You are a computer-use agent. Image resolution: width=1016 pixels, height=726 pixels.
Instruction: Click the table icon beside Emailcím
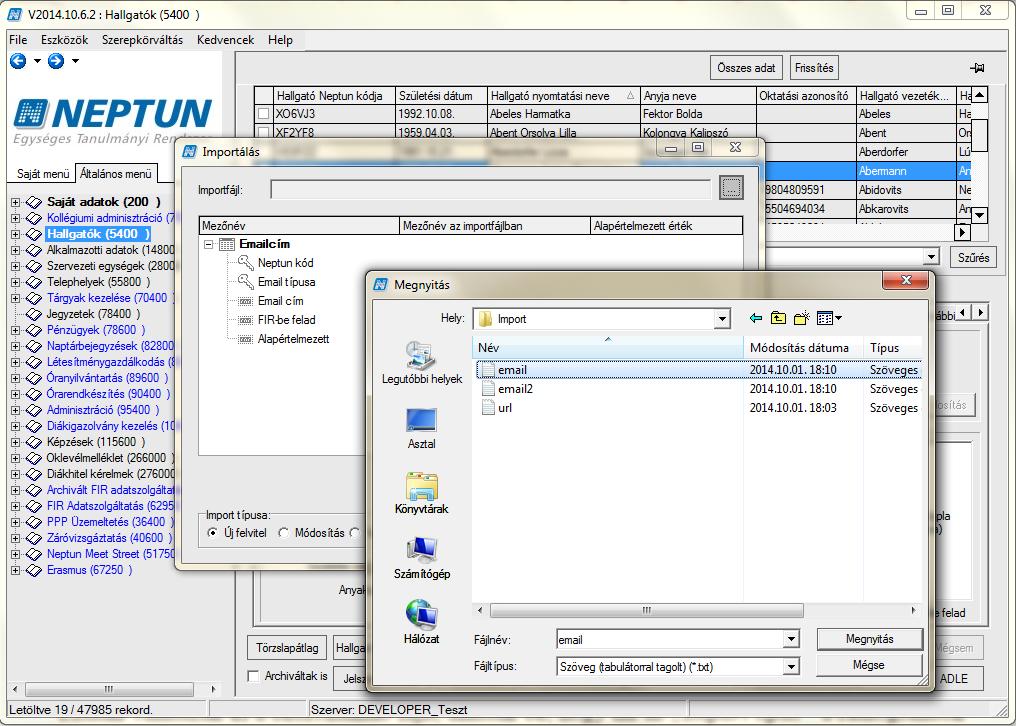(x=227, y=244)
